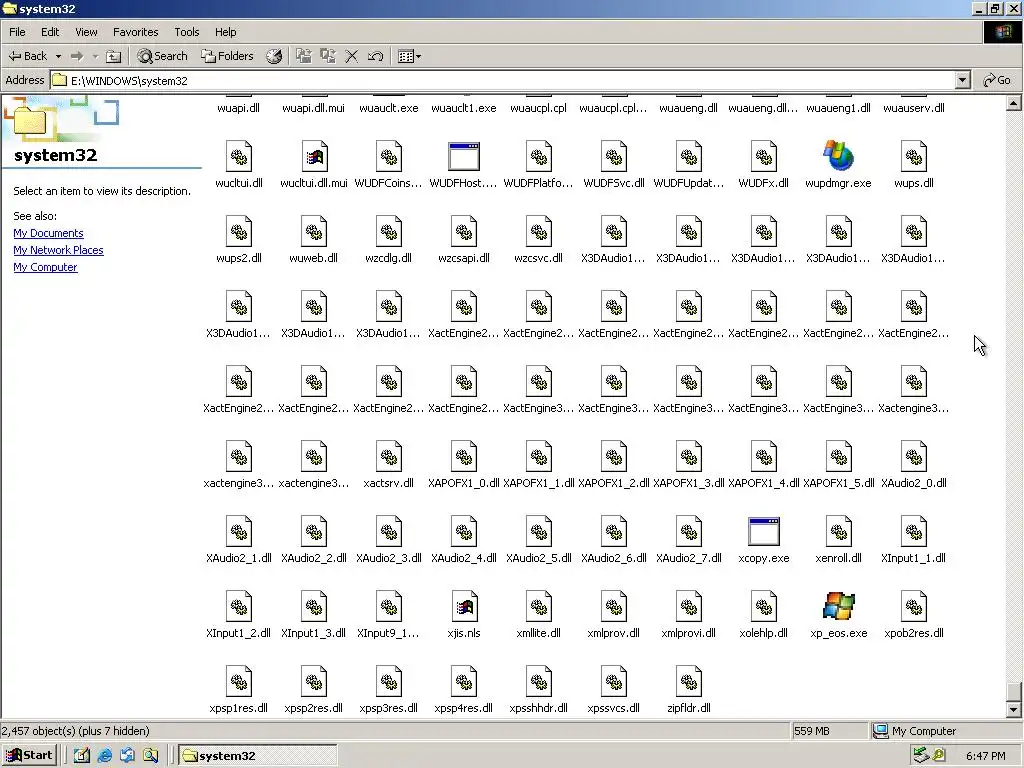Click the Move To toolbar icon
Viewport: 1024px width, 768px height.
tap(304, 56)
